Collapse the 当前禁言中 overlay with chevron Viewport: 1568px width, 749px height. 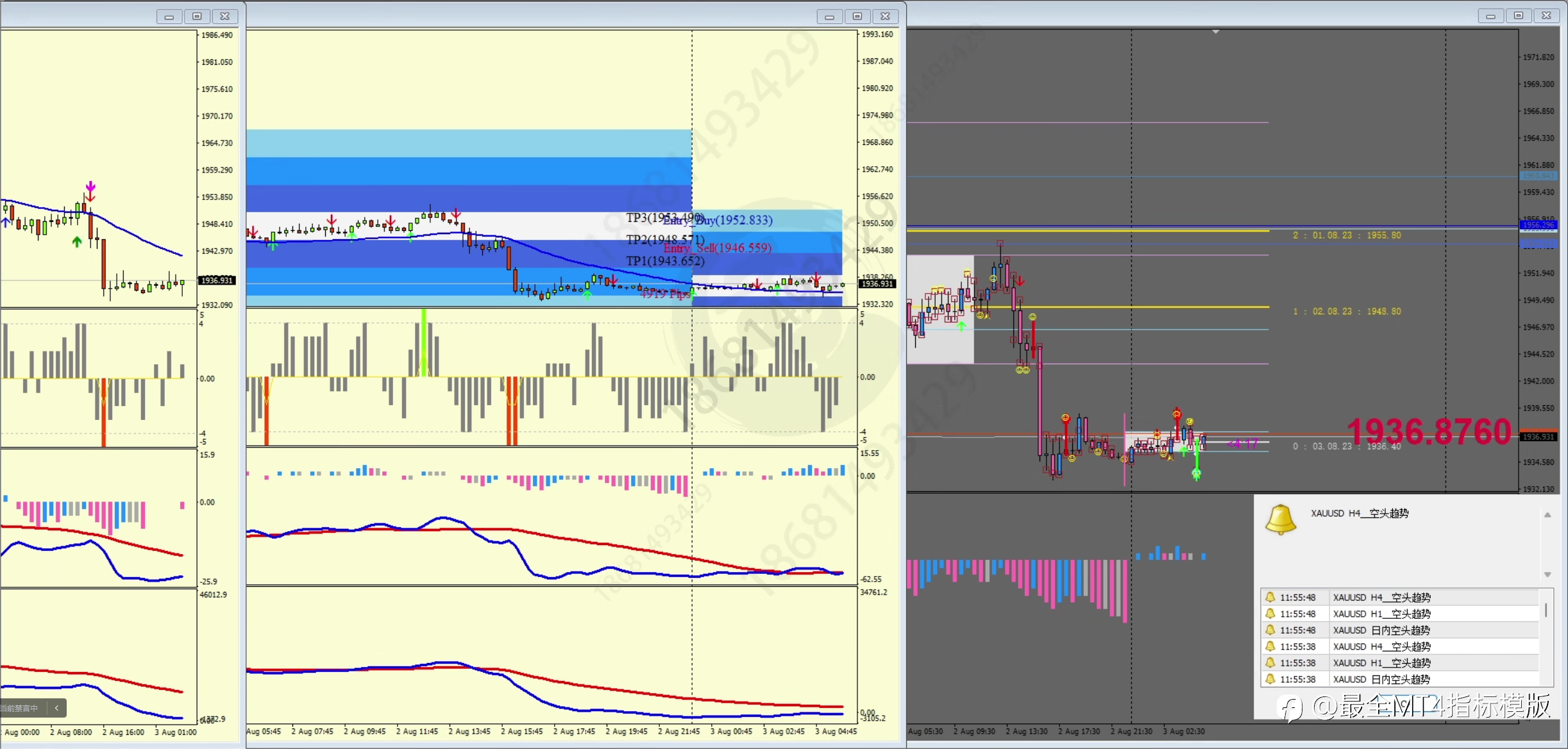pos(56,708)
